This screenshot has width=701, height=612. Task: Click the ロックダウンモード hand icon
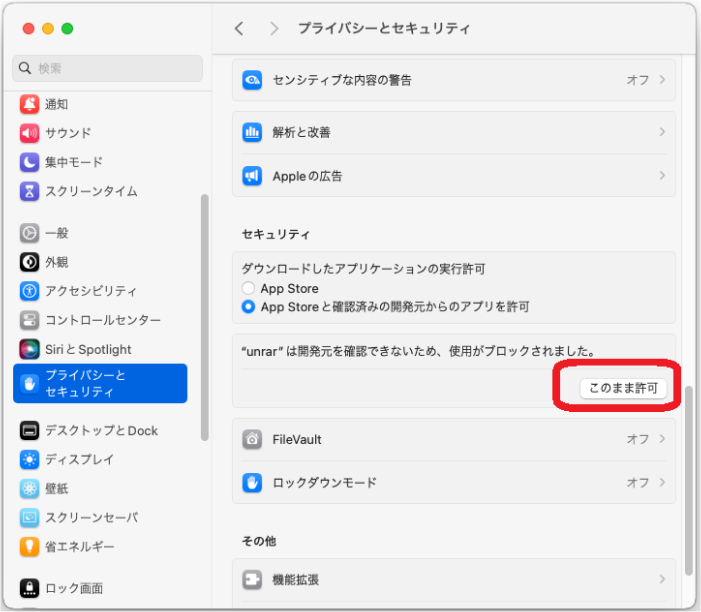tap(252, 482)
